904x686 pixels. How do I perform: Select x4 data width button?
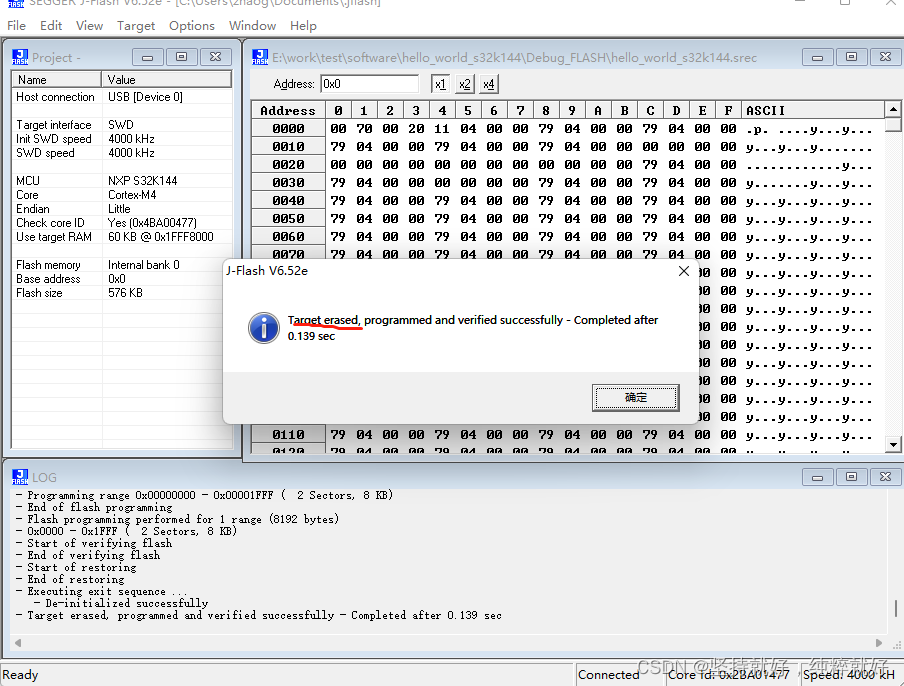tap(489, 84)
